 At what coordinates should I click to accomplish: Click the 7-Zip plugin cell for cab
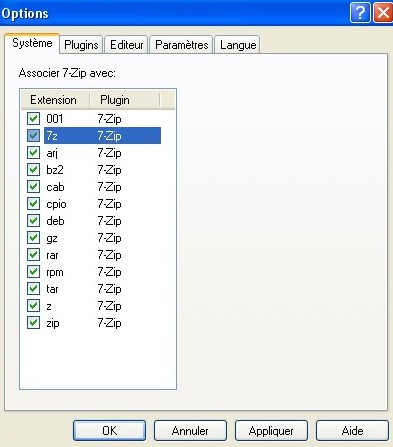109,187
